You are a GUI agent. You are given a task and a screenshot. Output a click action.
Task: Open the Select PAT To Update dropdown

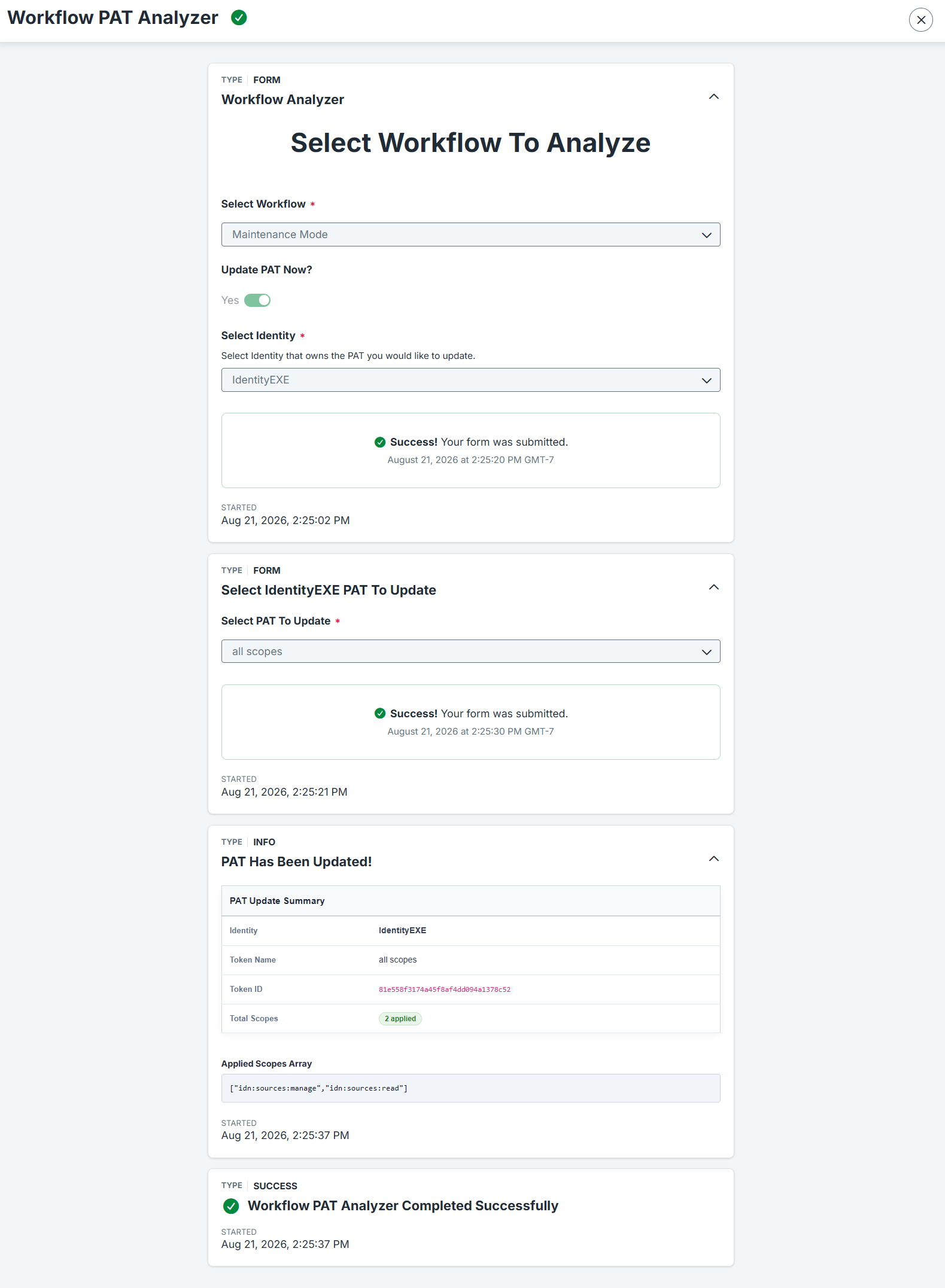click(470, 651)
